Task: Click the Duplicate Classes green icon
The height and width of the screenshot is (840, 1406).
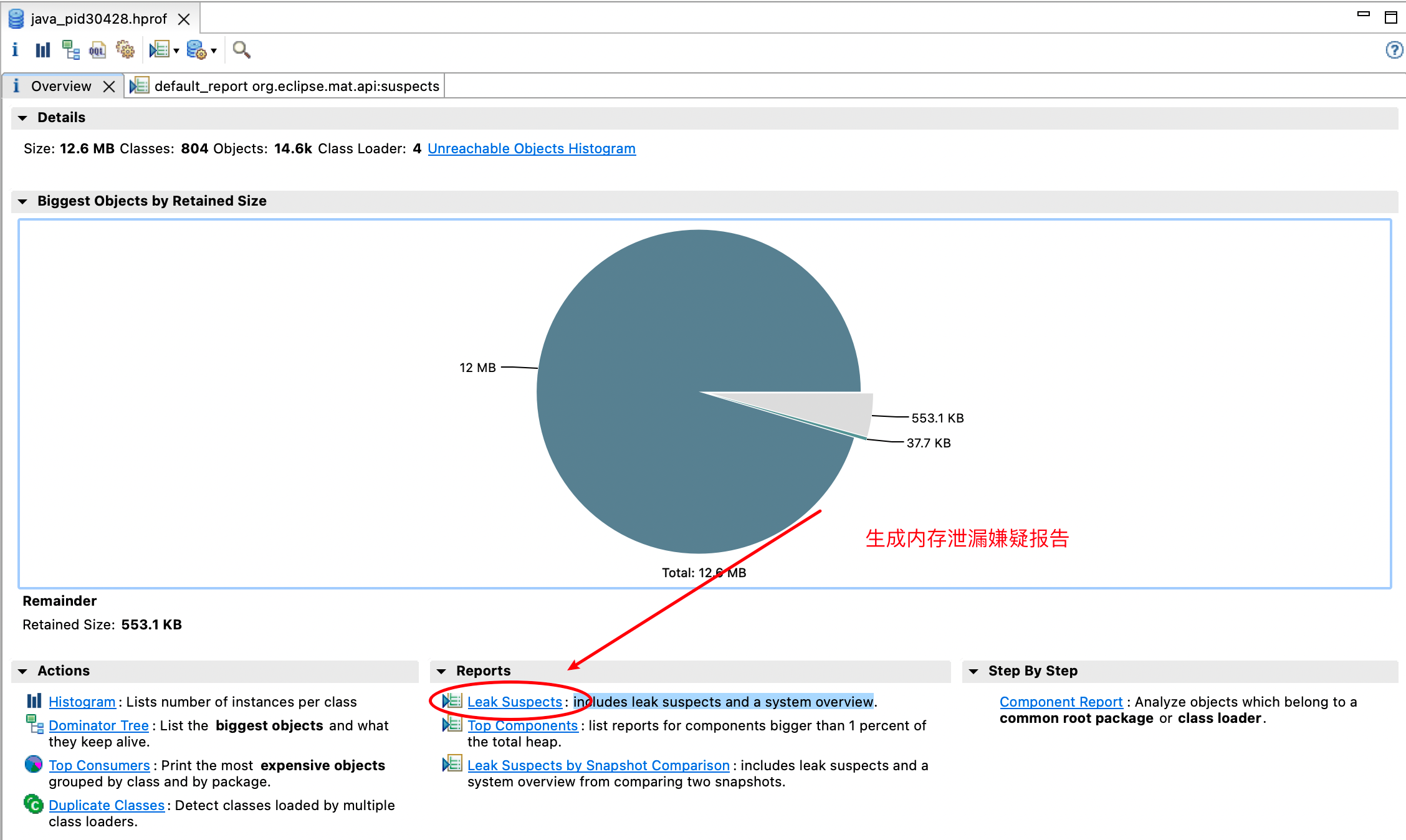Action: click(34, 804)
